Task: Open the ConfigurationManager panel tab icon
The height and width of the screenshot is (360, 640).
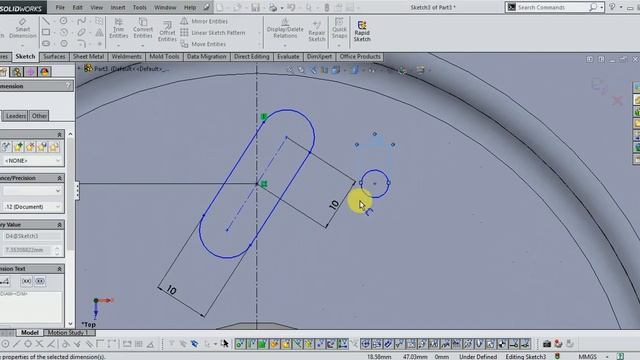Action: coord(30,72)
